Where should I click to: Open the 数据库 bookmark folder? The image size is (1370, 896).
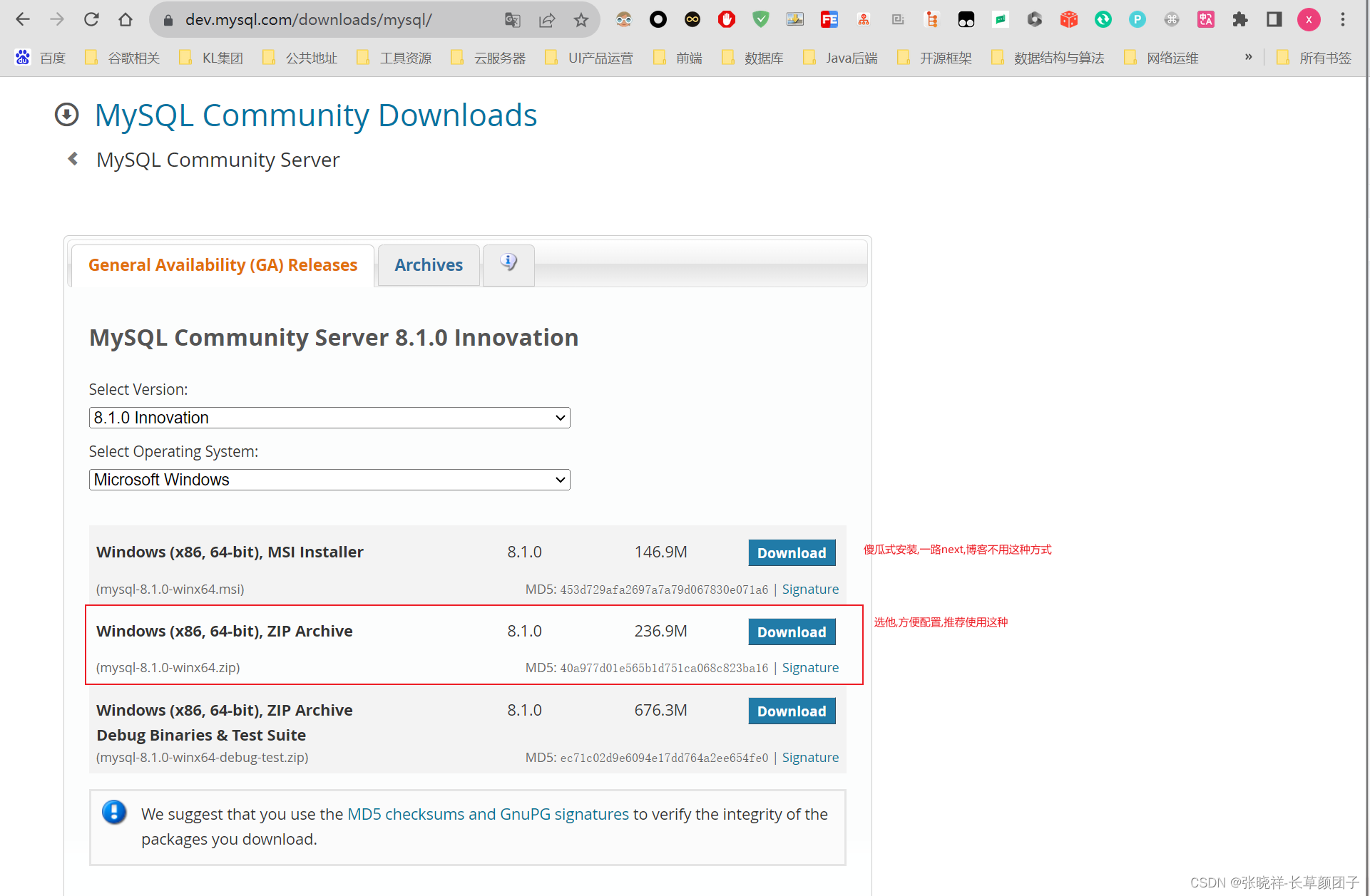(x=752, y=58)
